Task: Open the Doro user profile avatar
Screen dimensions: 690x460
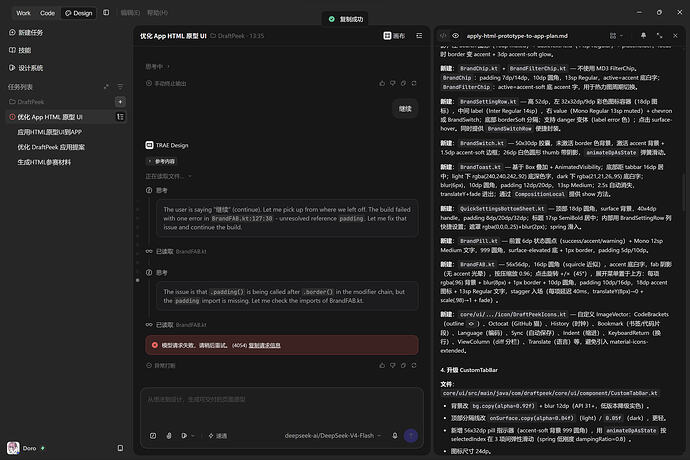Action: pos(13,448)
